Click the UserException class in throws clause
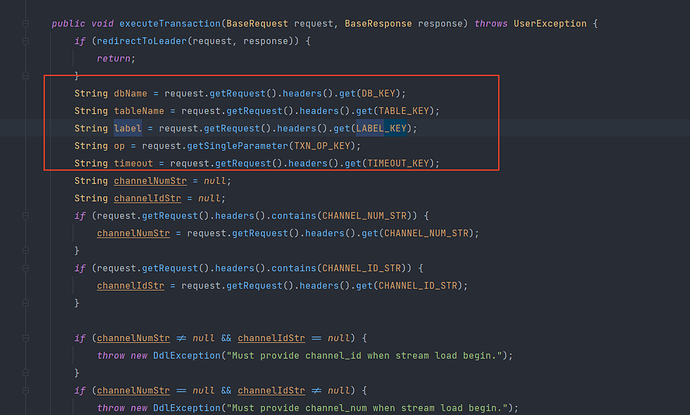The image size is (690, 415). [x=553, y=23]
